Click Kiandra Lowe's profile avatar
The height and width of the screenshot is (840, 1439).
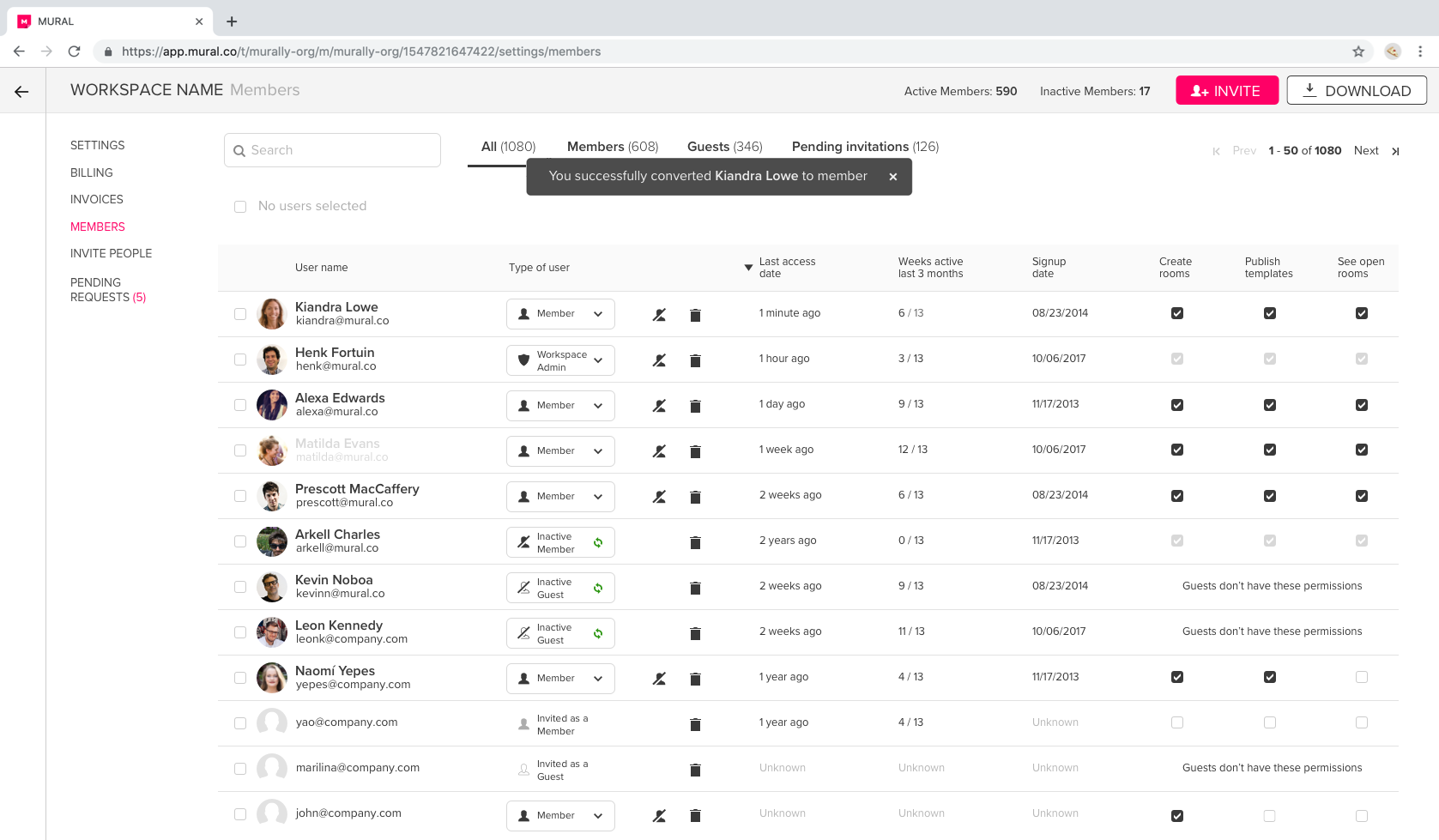[x=272, y=314]
